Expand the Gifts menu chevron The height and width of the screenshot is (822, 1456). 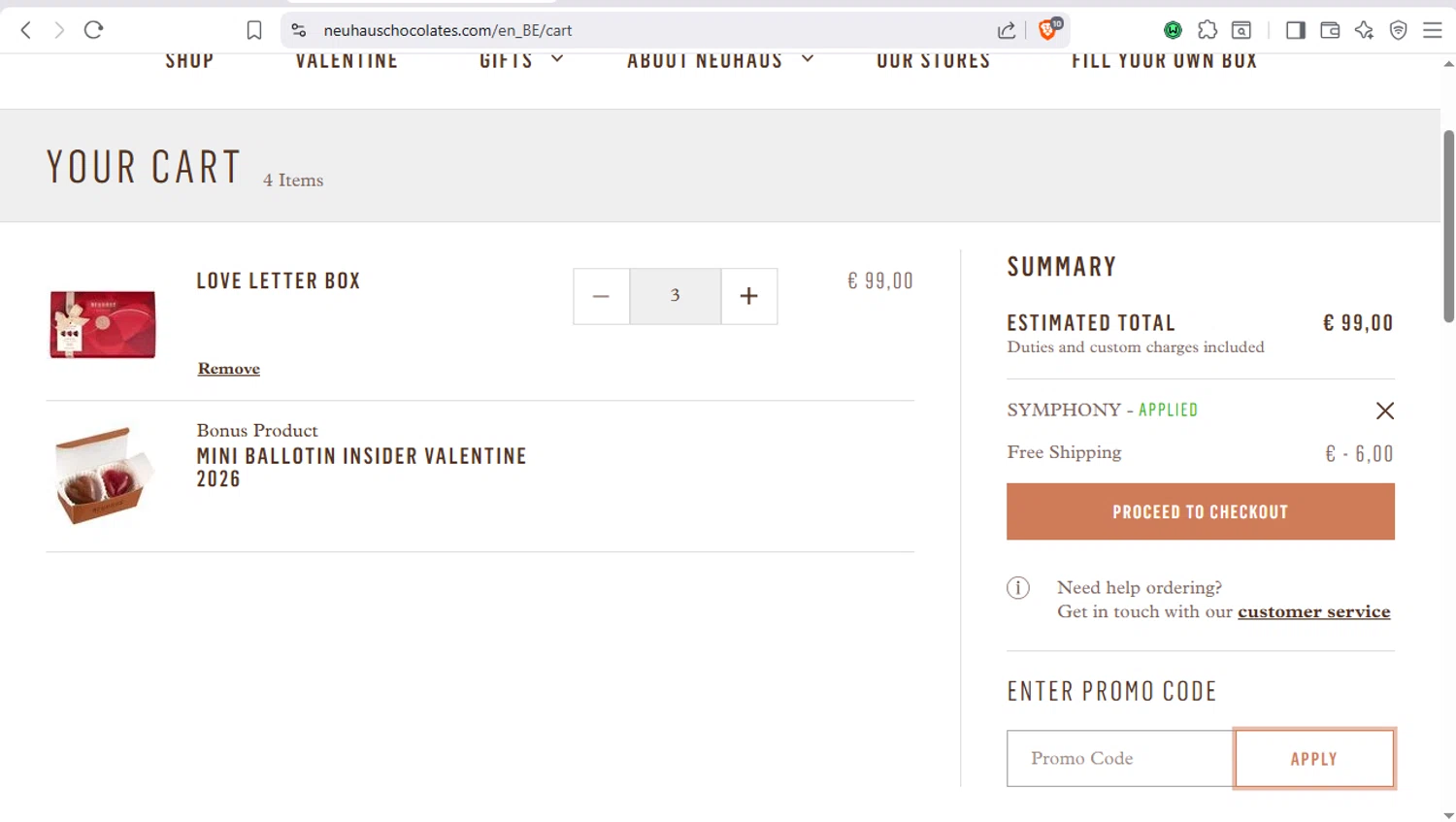(x=557, y=59)
